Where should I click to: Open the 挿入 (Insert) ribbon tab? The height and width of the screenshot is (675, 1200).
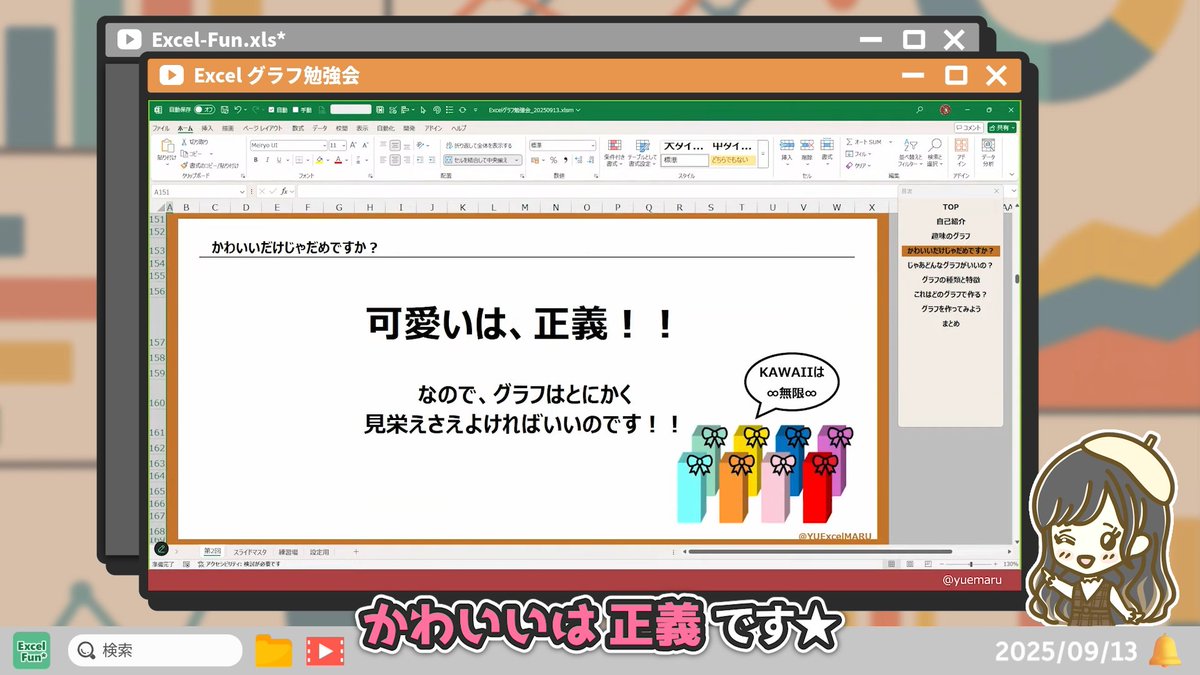(x=207, y=128)
